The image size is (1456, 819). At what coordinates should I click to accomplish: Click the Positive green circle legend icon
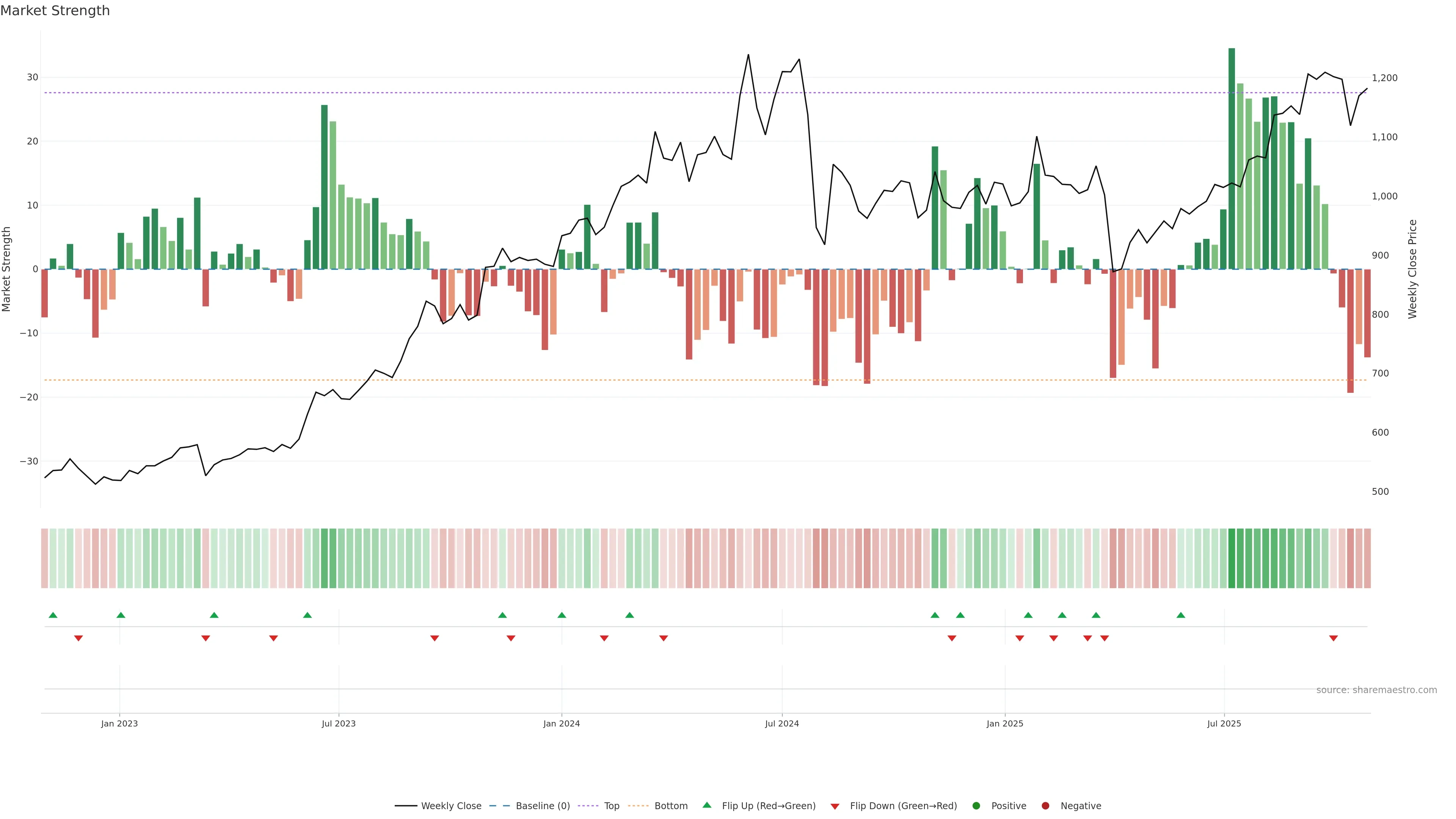tap(976, 806)
